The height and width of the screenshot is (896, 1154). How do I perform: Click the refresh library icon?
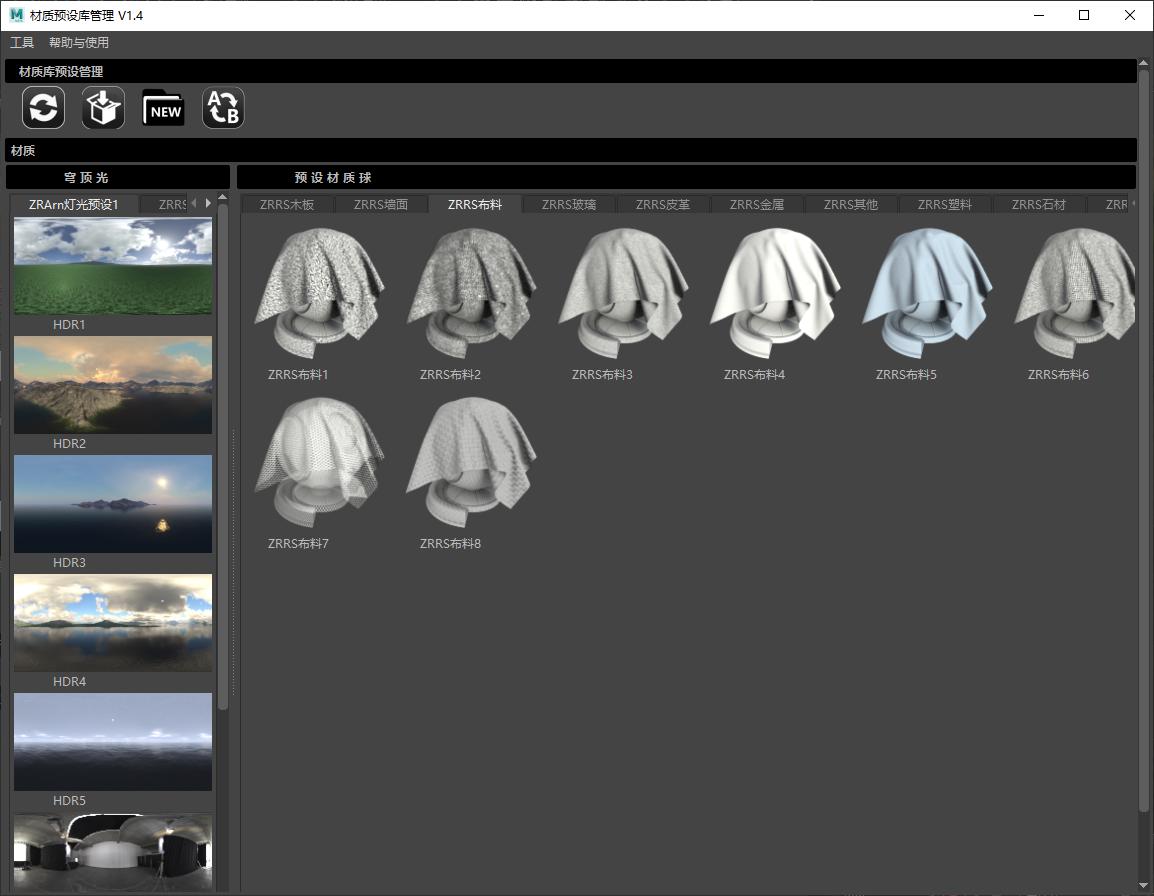pyautogui.click(x=44, y=108)
